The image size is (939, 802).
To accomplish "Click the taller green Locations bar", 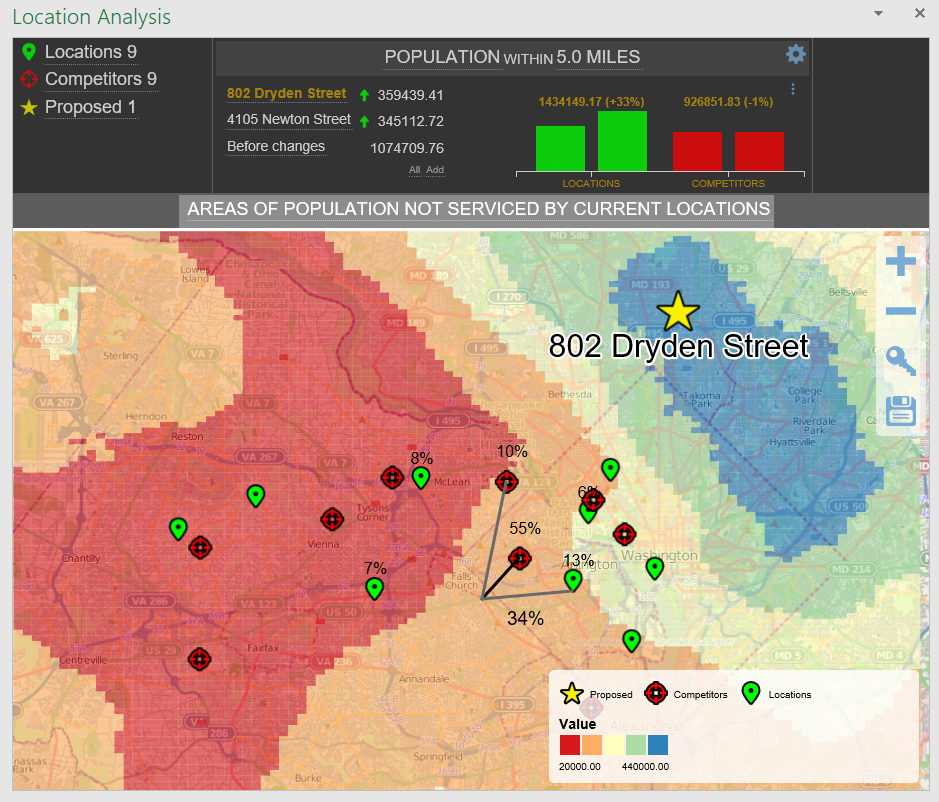I will 622,141.
